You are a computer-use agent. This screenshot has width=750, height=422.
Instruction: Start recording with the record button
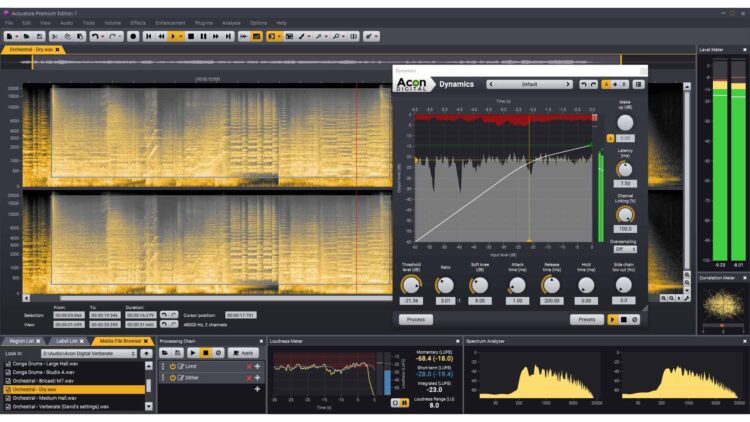click(133, 36)
